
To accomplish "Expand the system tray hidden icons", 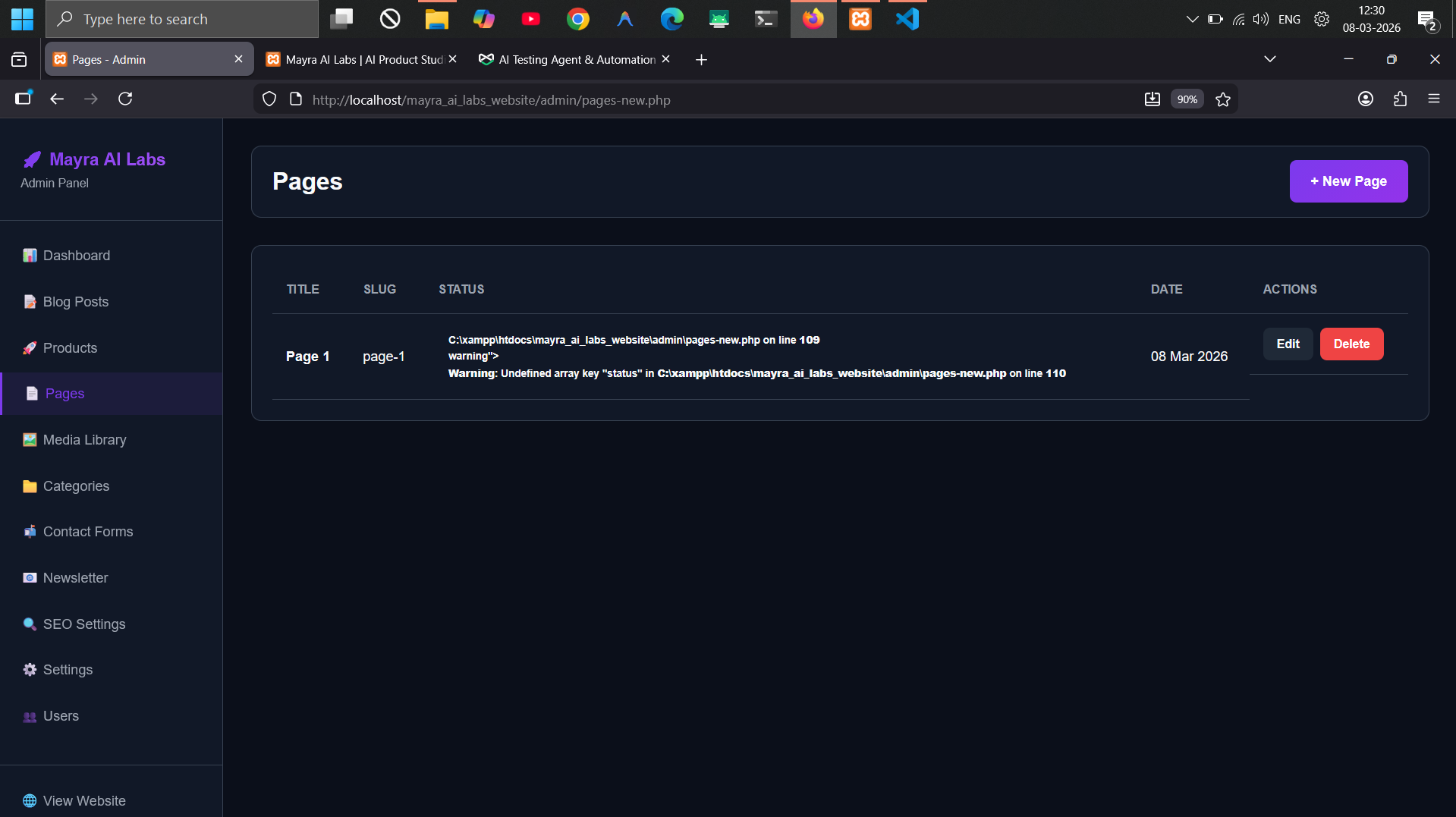I will pyautogui.click(x=1192, y=19).
